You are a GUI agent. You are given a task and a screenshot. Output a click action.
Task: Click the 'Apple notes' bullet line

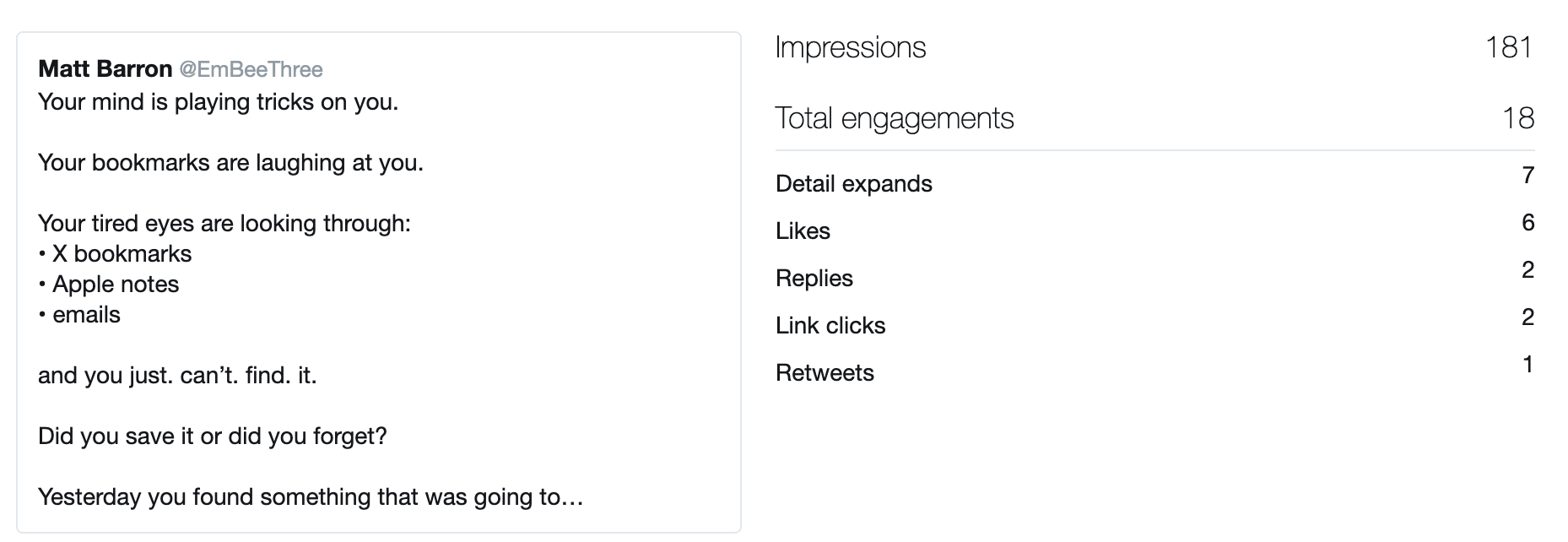109,285
